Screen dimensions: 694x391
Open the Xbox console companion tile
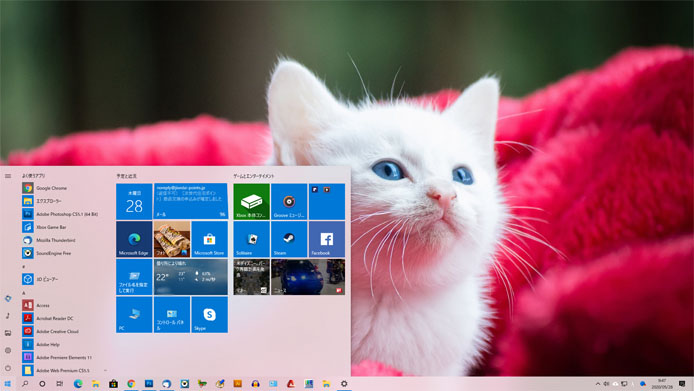251,201
